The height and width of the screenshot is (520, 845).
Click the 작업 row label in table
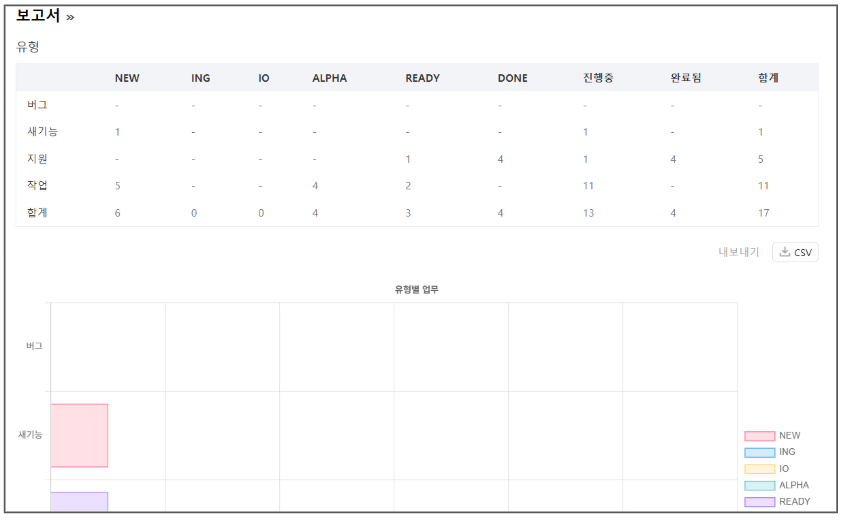coord(37,186)
